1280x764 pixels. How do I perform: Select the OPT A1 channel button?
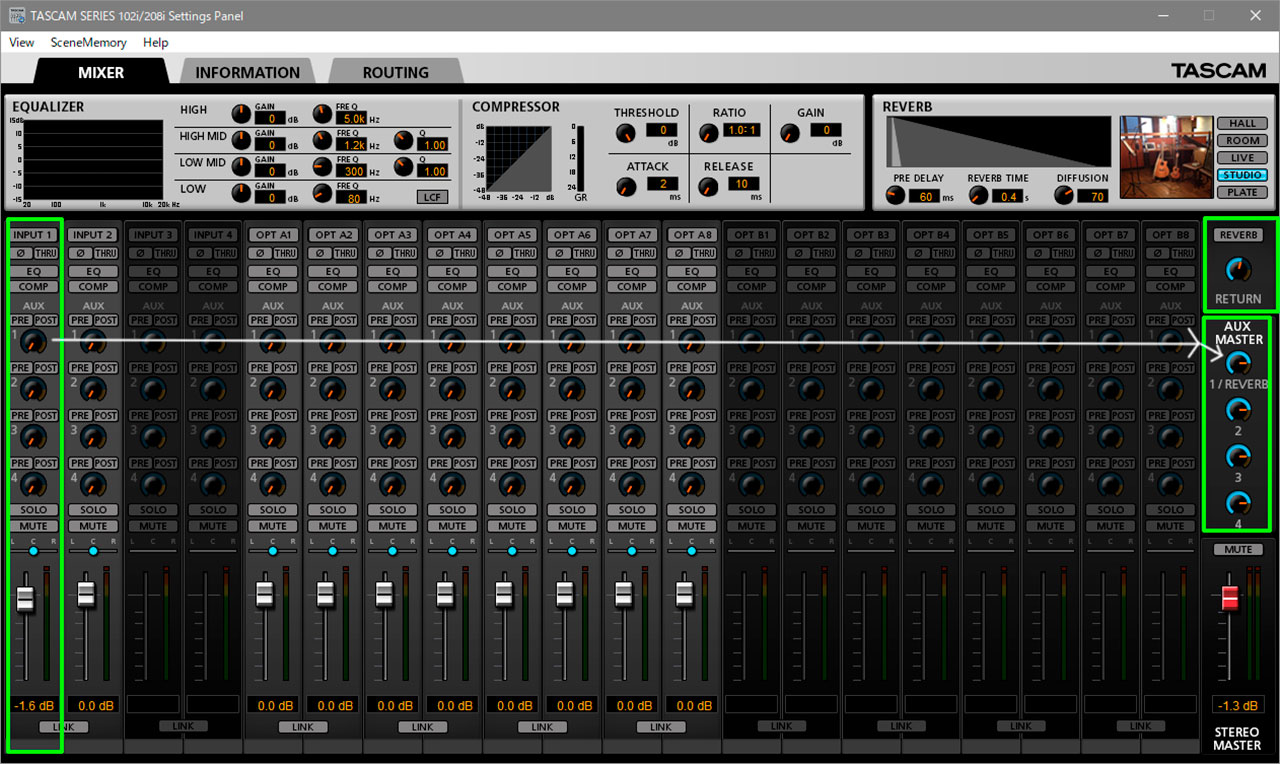point(273,235)
